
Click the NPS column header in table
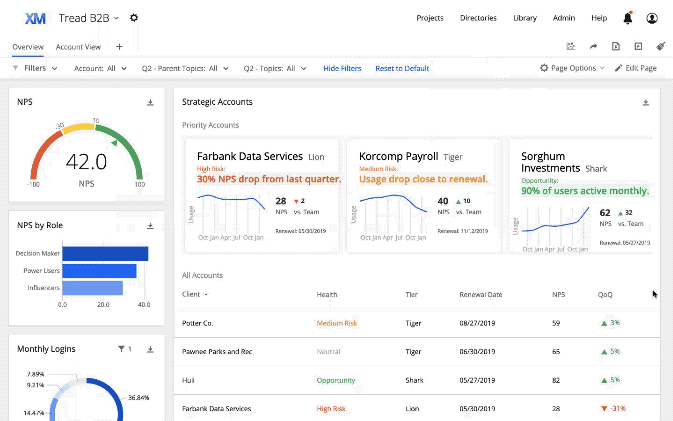[558, 294]
